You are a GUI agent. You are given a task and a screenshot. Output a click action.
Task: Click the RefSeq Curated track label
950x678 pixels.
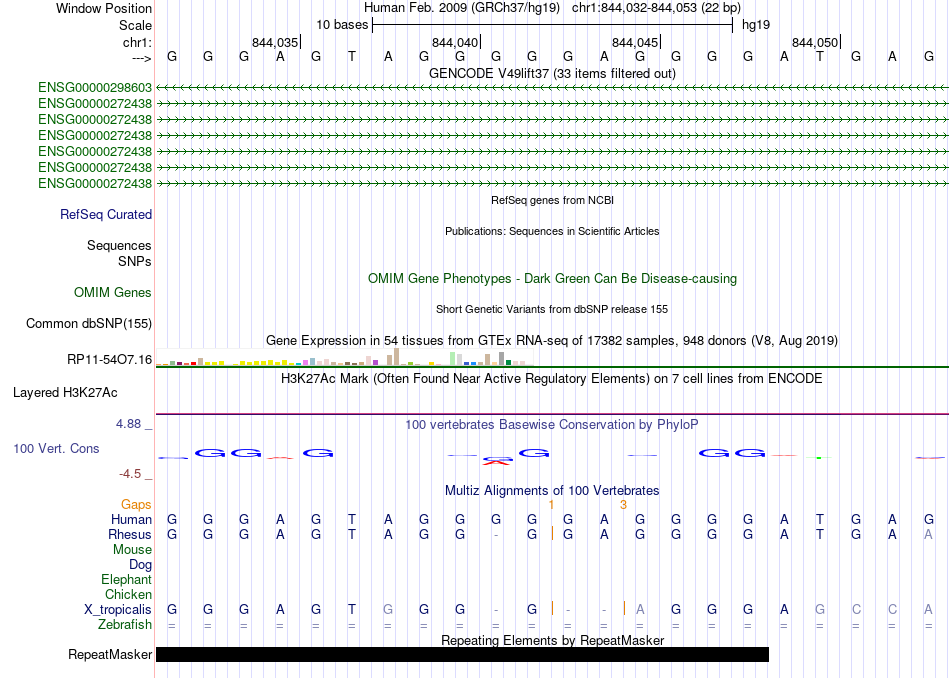(x=106, y=214)
